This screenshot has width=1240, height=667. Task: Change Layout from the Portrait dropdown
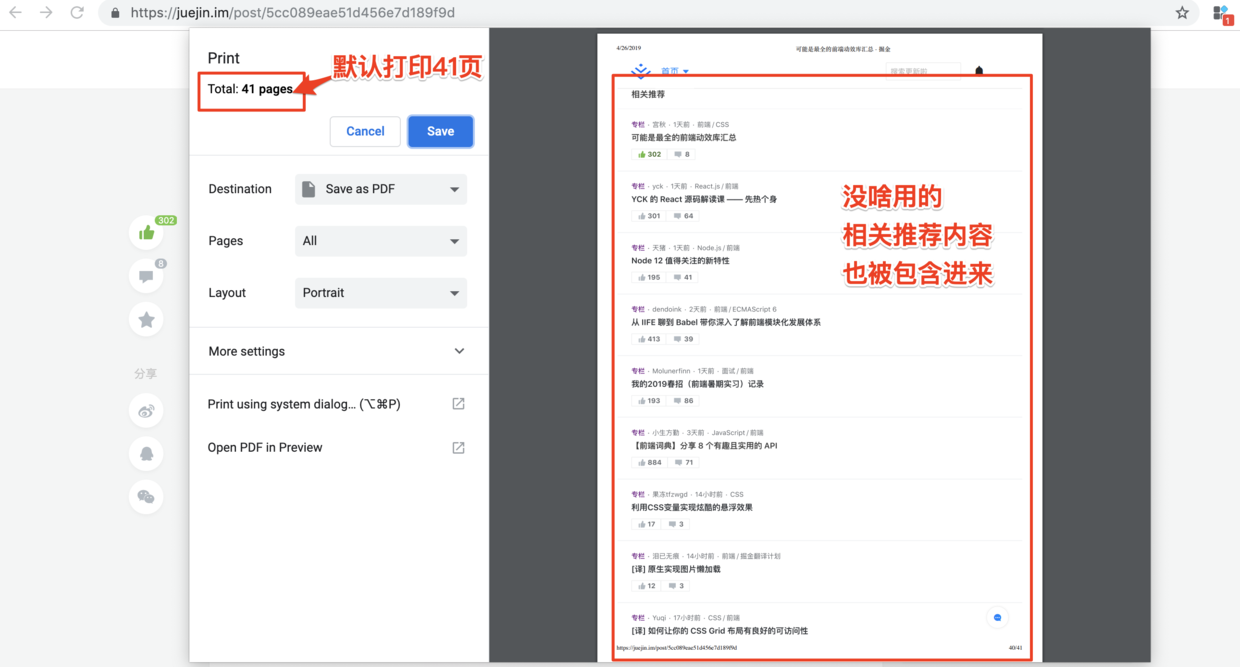pos(380,292)
